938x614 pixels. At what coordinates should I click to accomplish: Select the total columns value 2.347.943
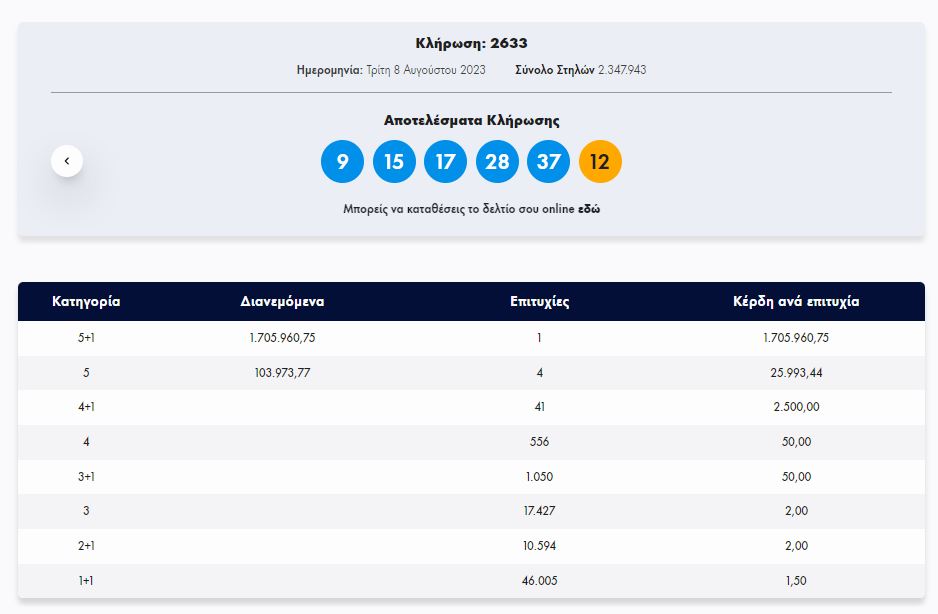[622, 70]
